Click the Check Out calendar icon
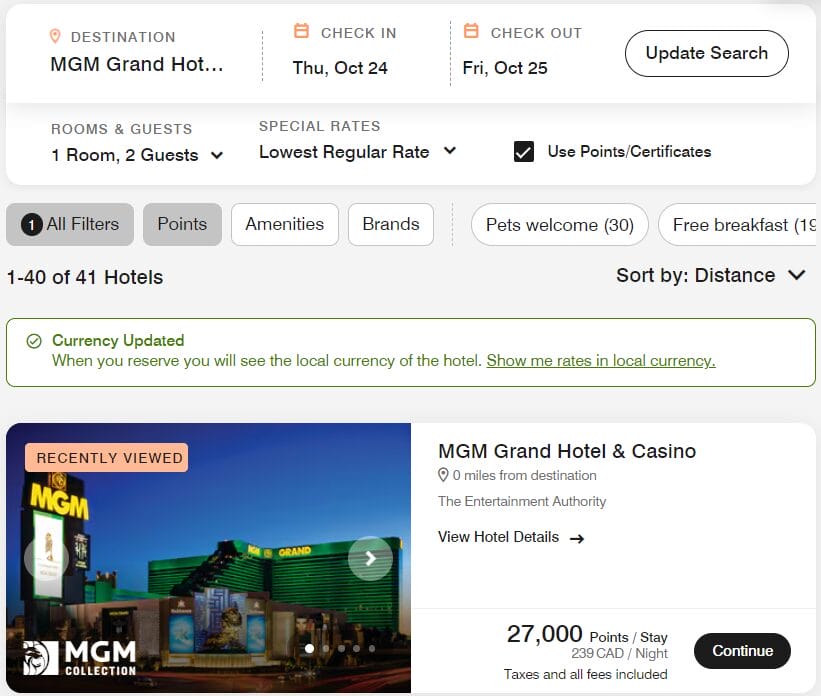The image size is (821, 696). 470,31
